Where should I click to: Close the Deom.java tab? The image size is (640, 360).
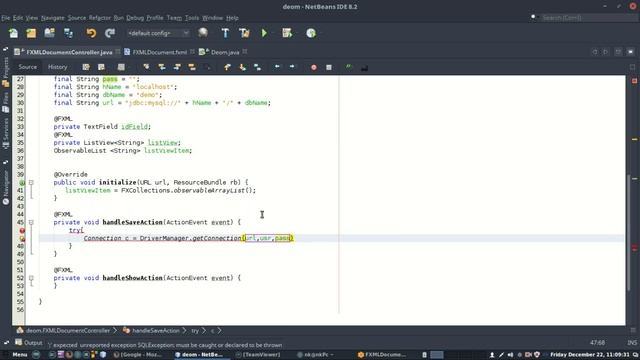(x=245, y=52)
